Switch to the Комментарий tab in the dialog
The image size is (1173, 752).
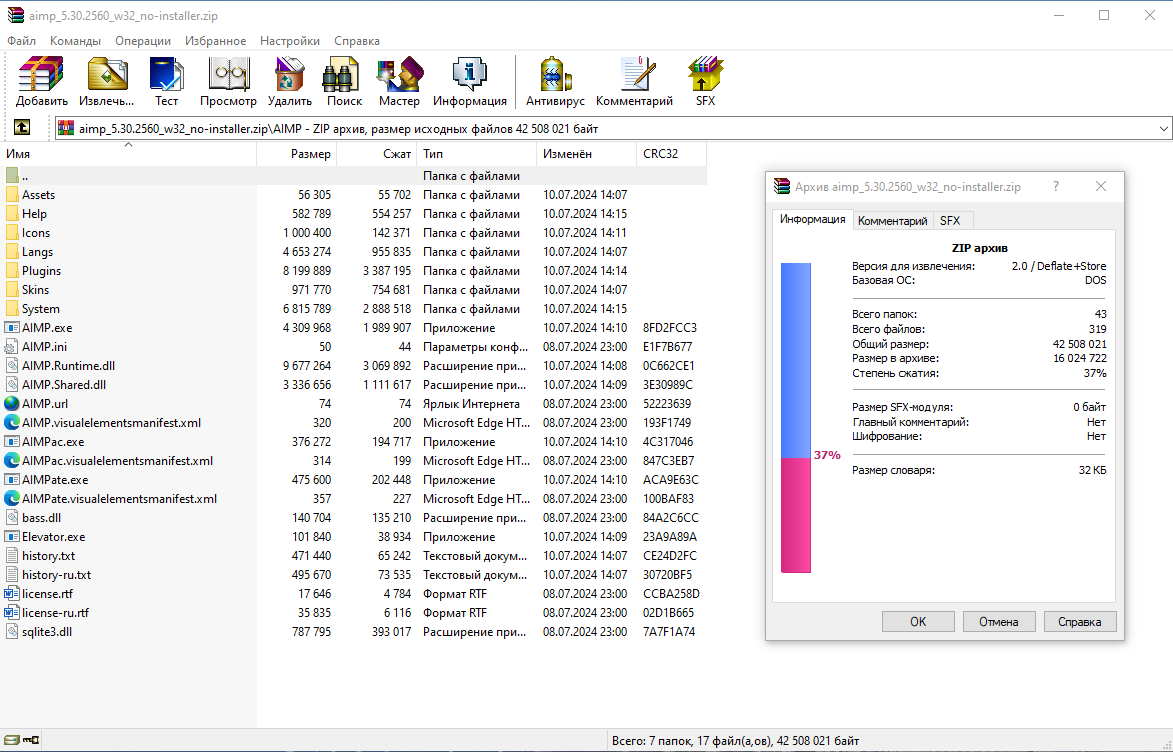point(892,221)
